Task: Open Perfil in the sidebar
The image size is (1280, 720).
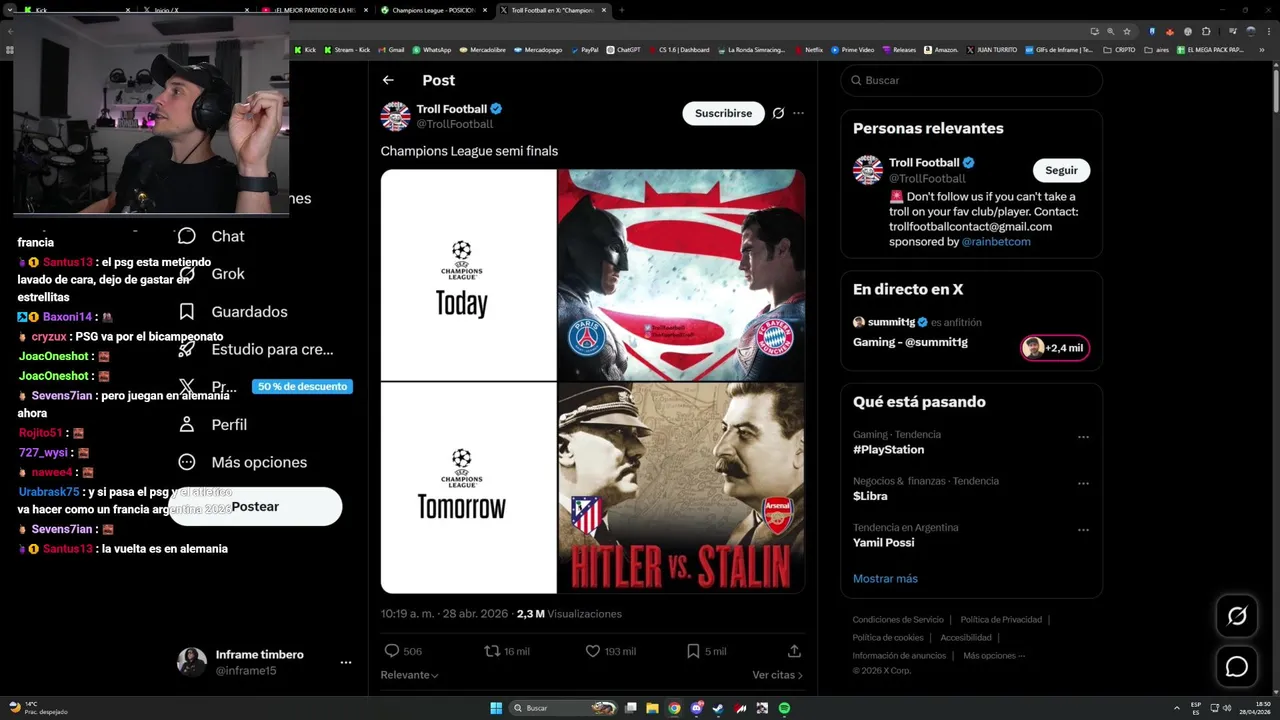Action: (x=212, y=424)
